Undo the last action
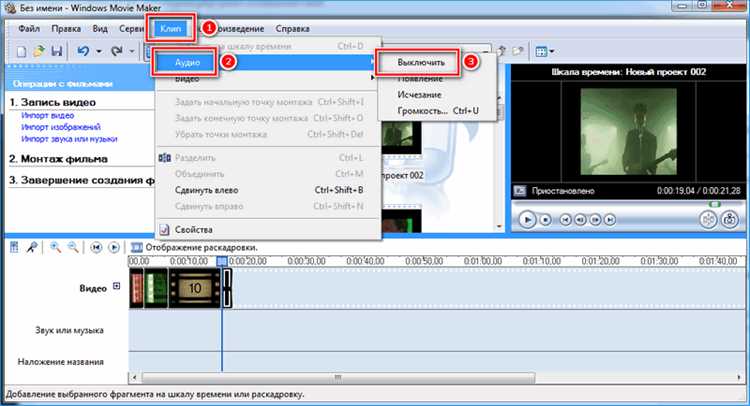 [x=83, y=51]
